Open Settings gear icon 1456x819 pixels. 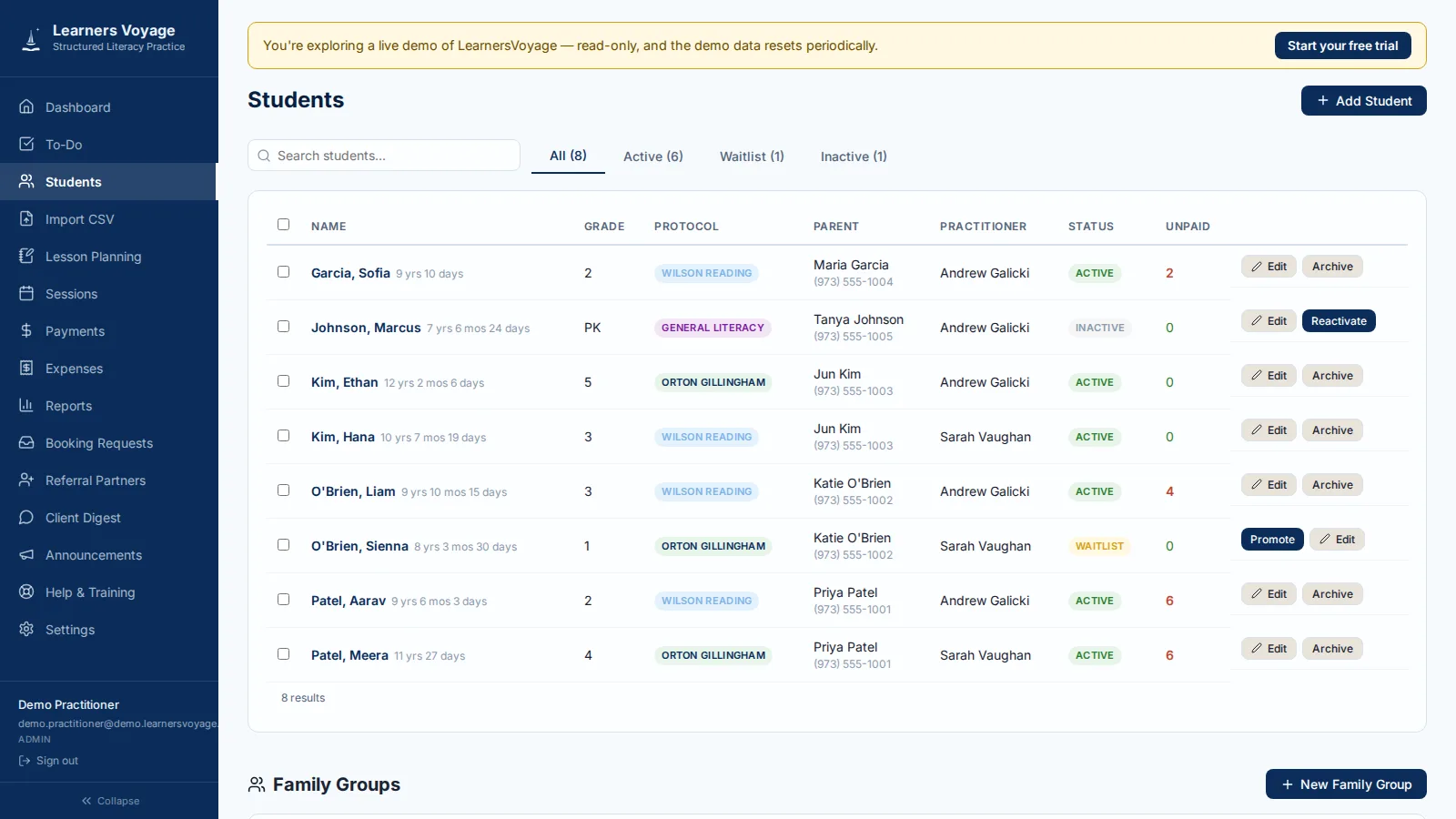[x=26, y=629]
